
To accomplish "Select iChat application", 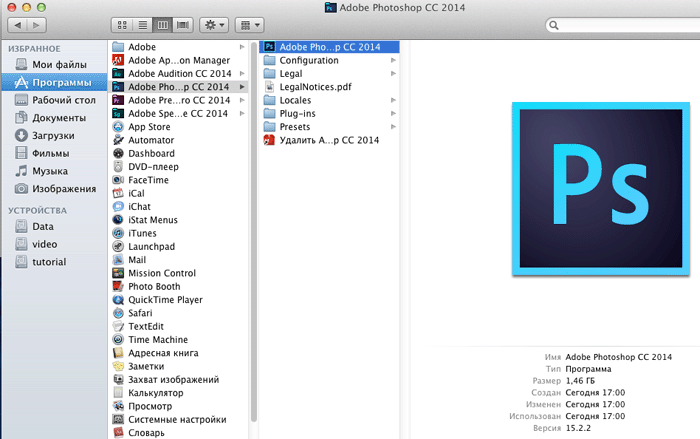I will tap(179, 207).
